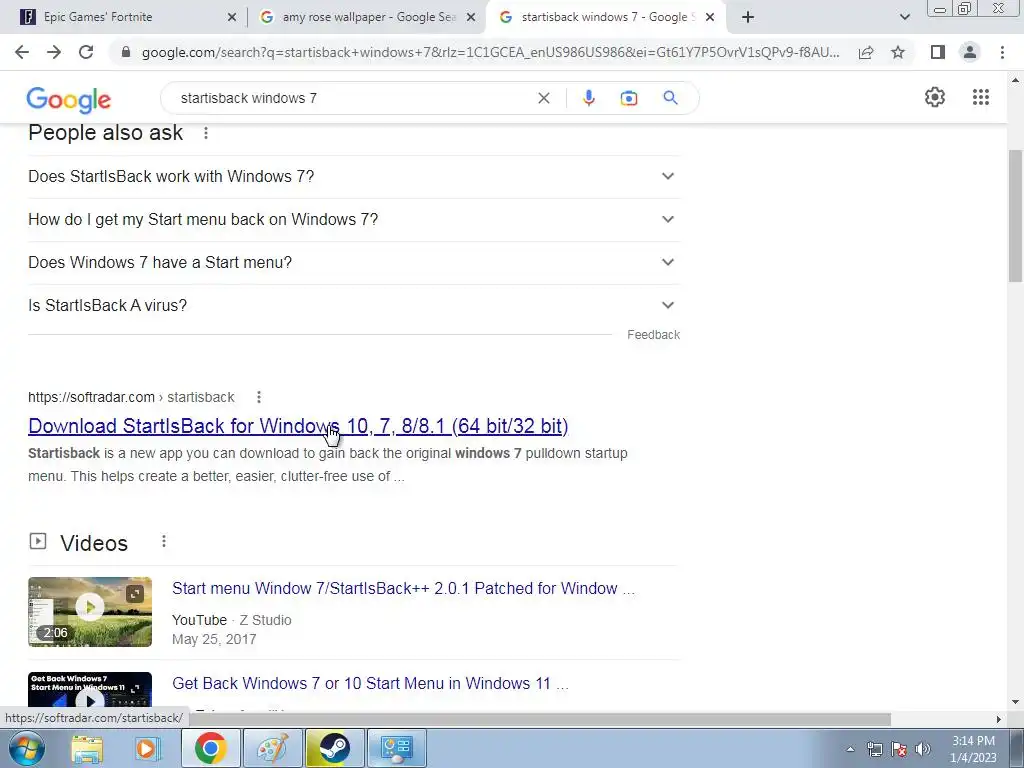Screen dimensions: 1024x768
Task: Show hidden system tray icons
Action: [x=850, y=749]
